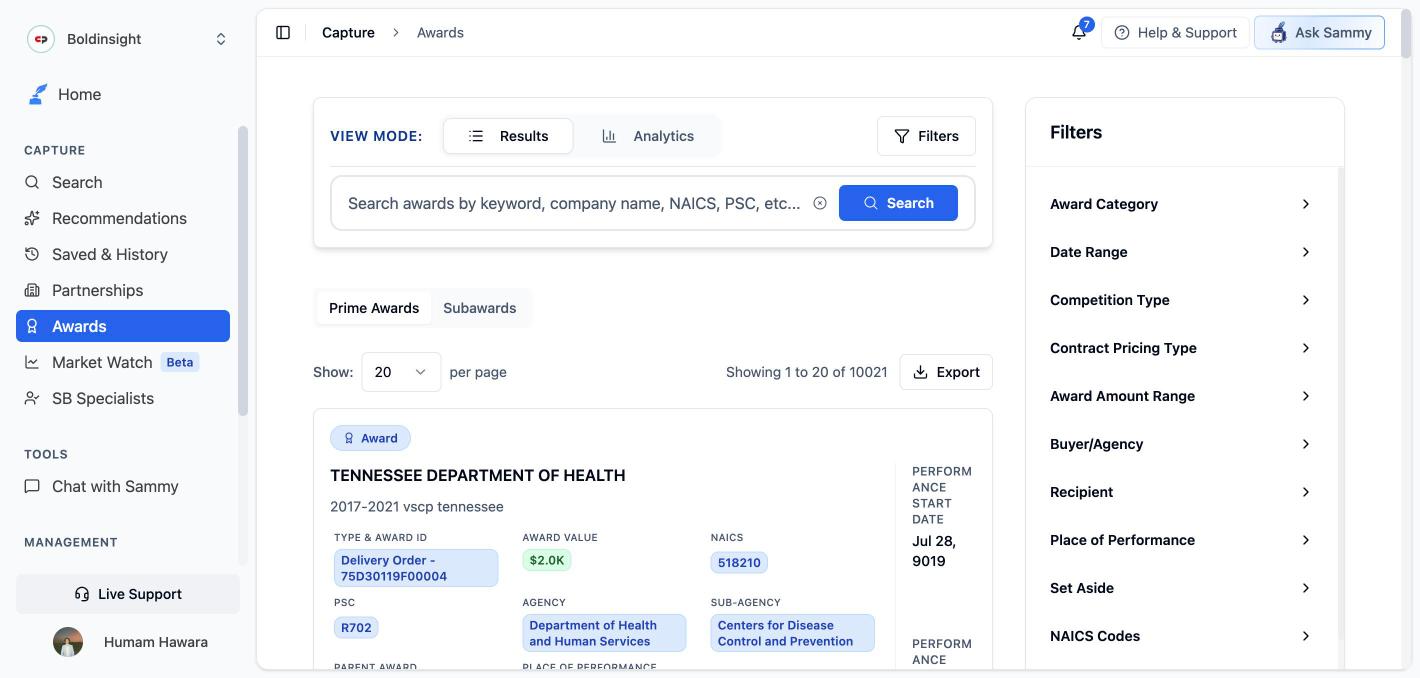This screenshot has height=678, width=1420.
Task: Toggle the sidebar panel icon
Action: click(x=283, y=33)
